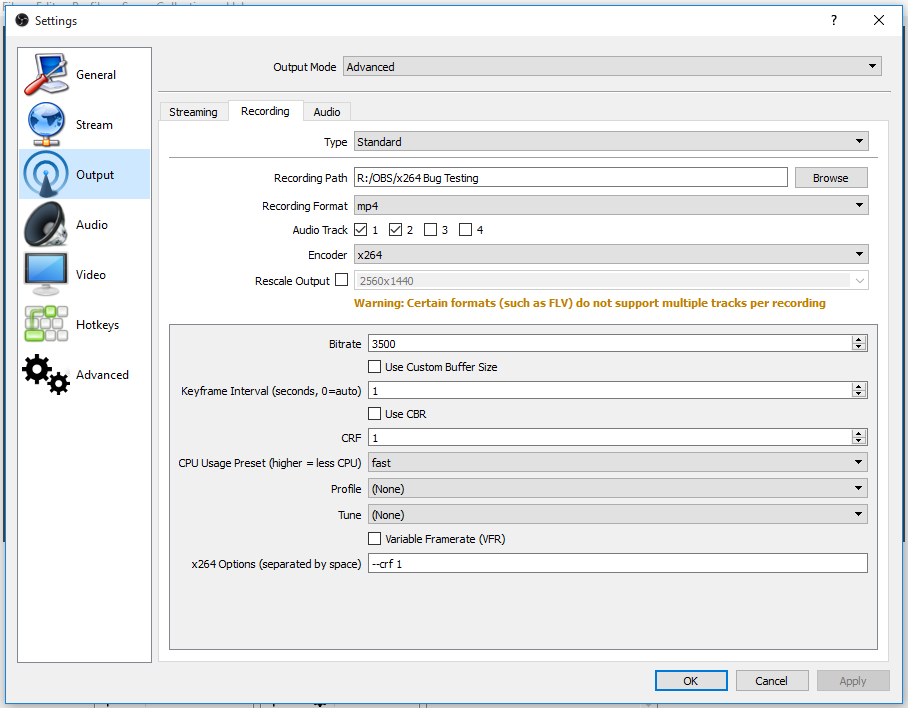Switch to the Streaming tab

coord(193,112)
